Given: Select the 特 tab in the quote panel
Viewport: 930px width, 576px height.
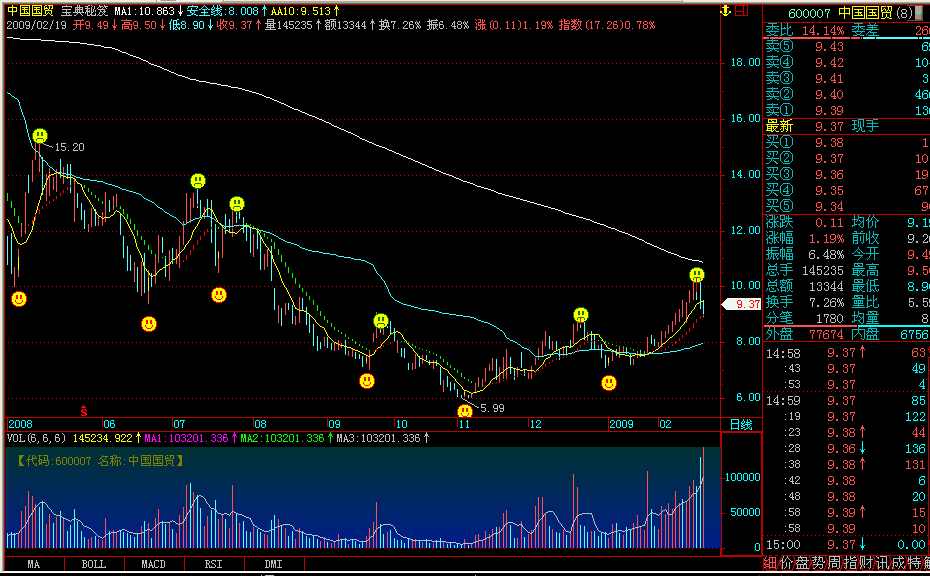Looking at the screenshot, I should tap(914, 563).
